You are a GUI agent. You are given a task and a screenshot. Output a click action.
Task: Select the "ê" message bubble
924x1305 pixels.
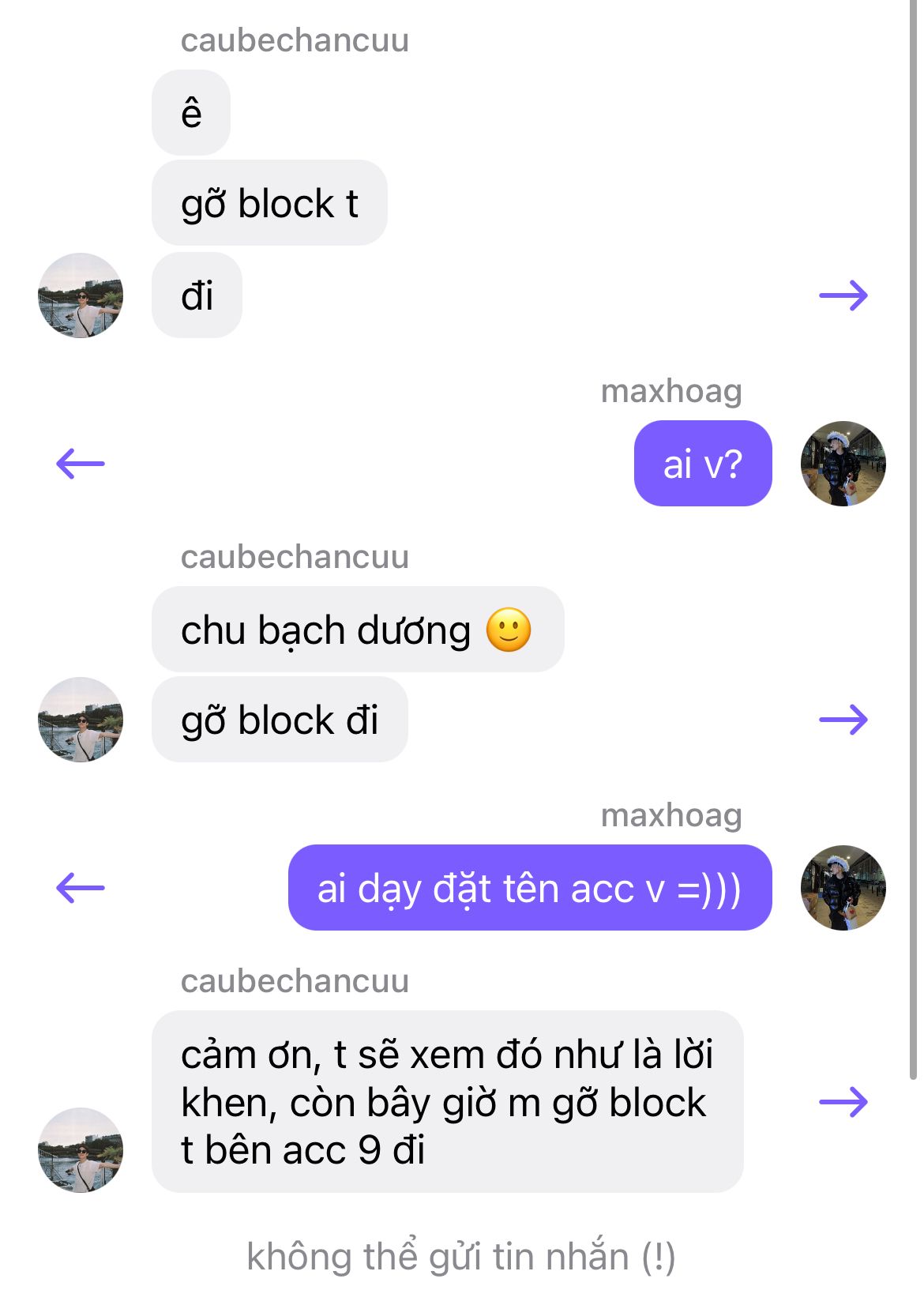click(191, 112)
